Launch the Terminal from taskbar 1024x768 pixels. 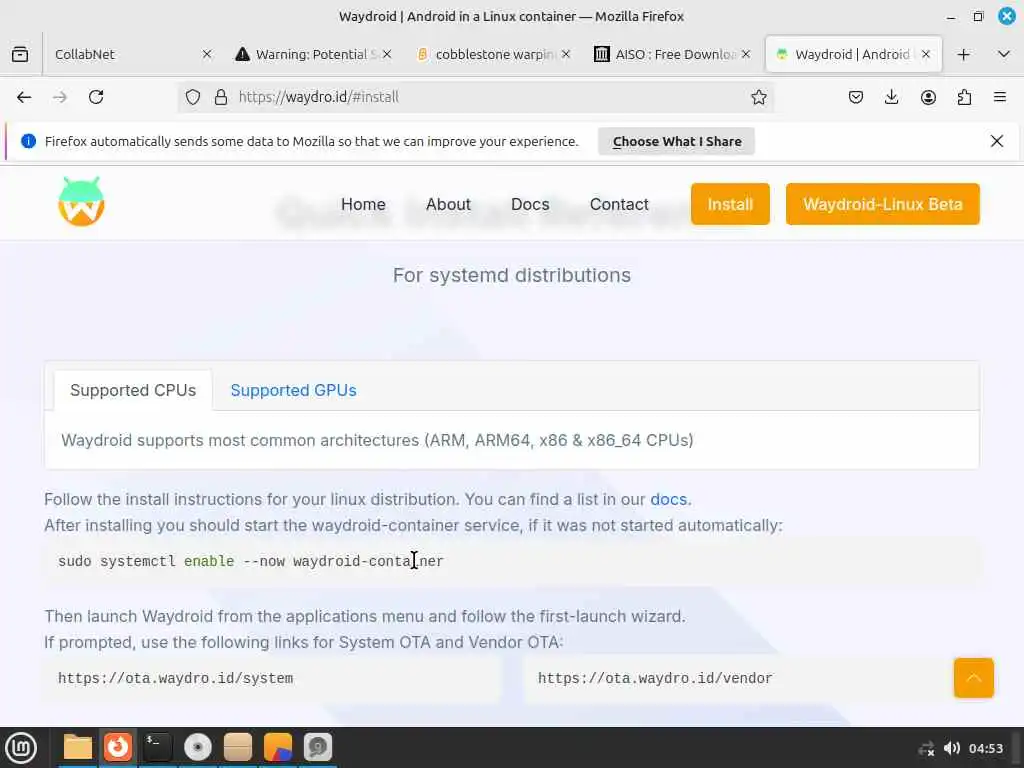tap(157, 748)
